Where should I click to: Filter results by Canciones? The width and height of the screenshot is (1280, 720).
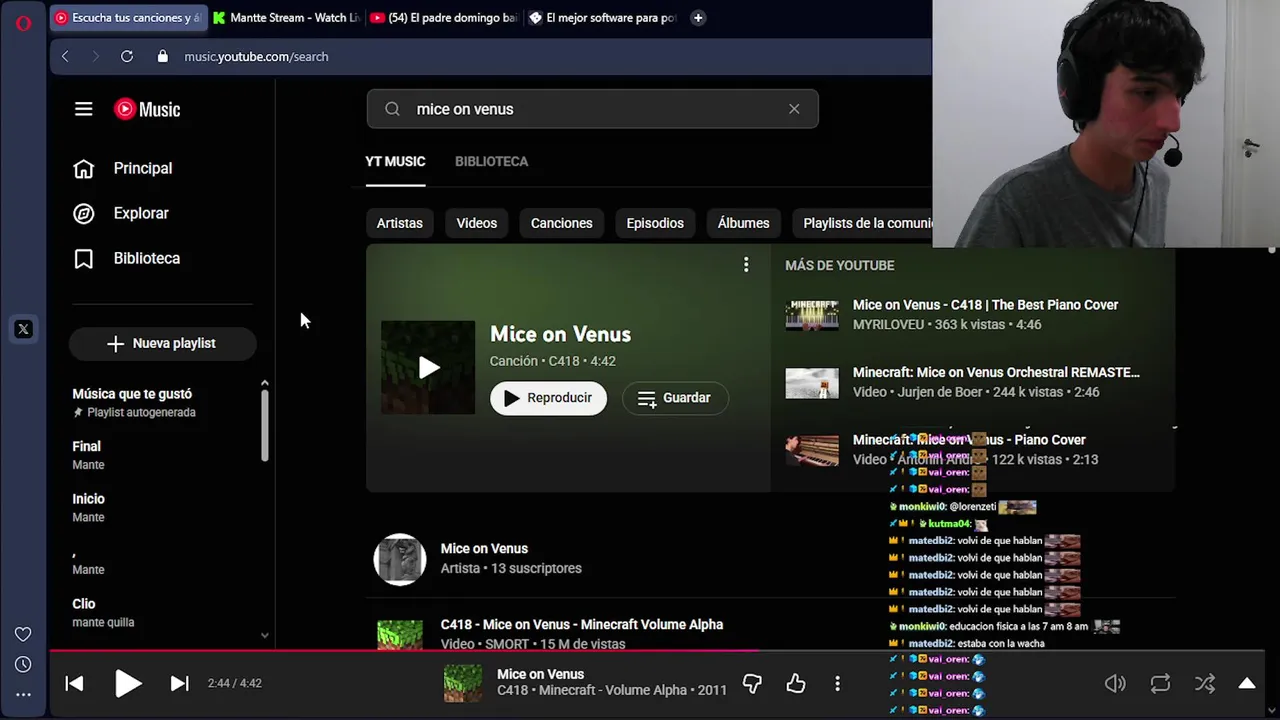click(561, 223)
